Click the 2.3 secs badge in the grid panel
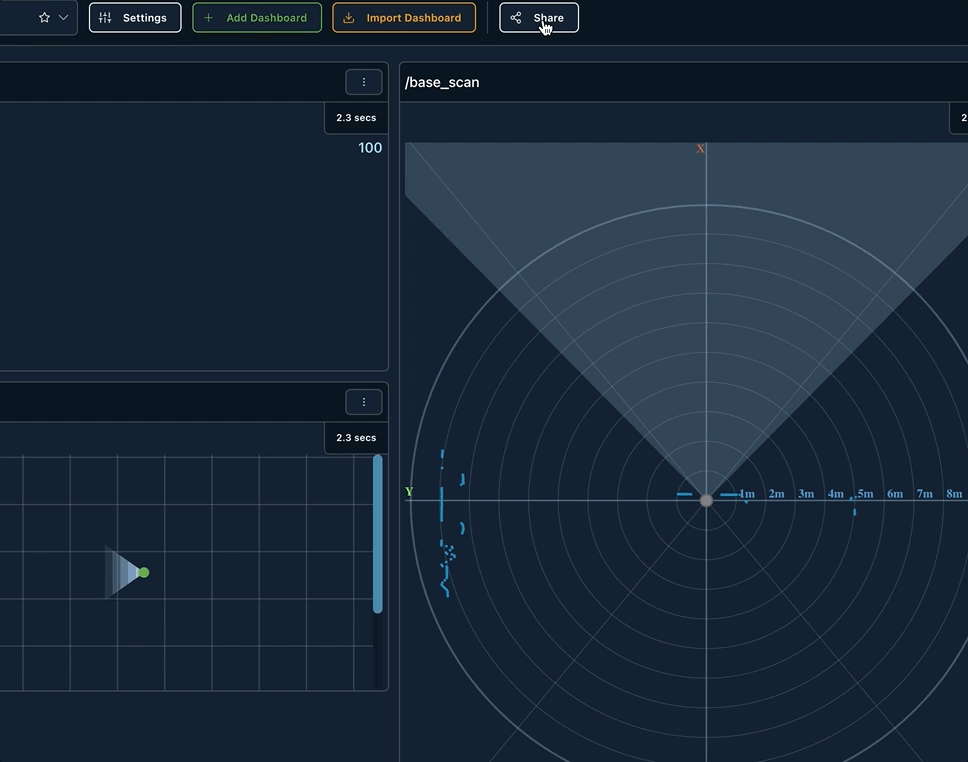This screenshot has width=968, height=762. click(356, 437)
